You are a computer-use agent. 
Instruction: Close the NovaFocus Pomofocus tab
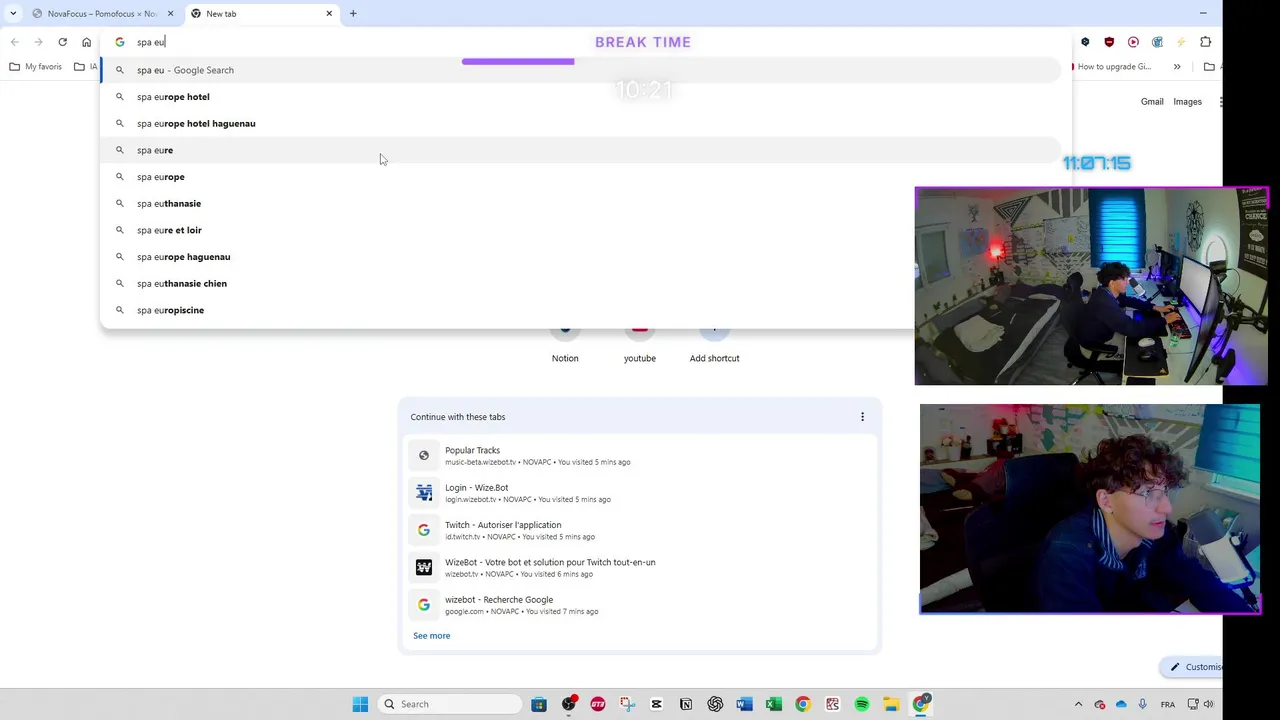tap(170, 13)
